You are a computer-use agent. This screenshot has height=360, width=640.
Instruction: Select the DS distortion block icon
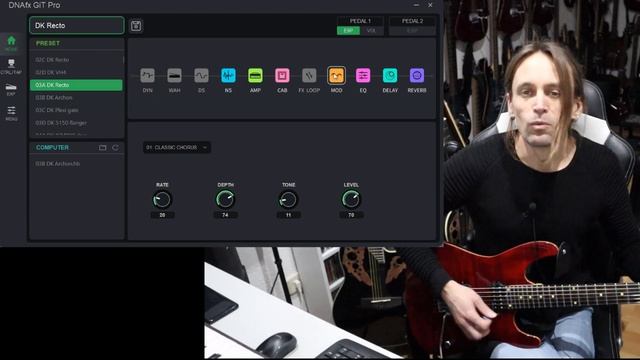(x=201, y=76)
